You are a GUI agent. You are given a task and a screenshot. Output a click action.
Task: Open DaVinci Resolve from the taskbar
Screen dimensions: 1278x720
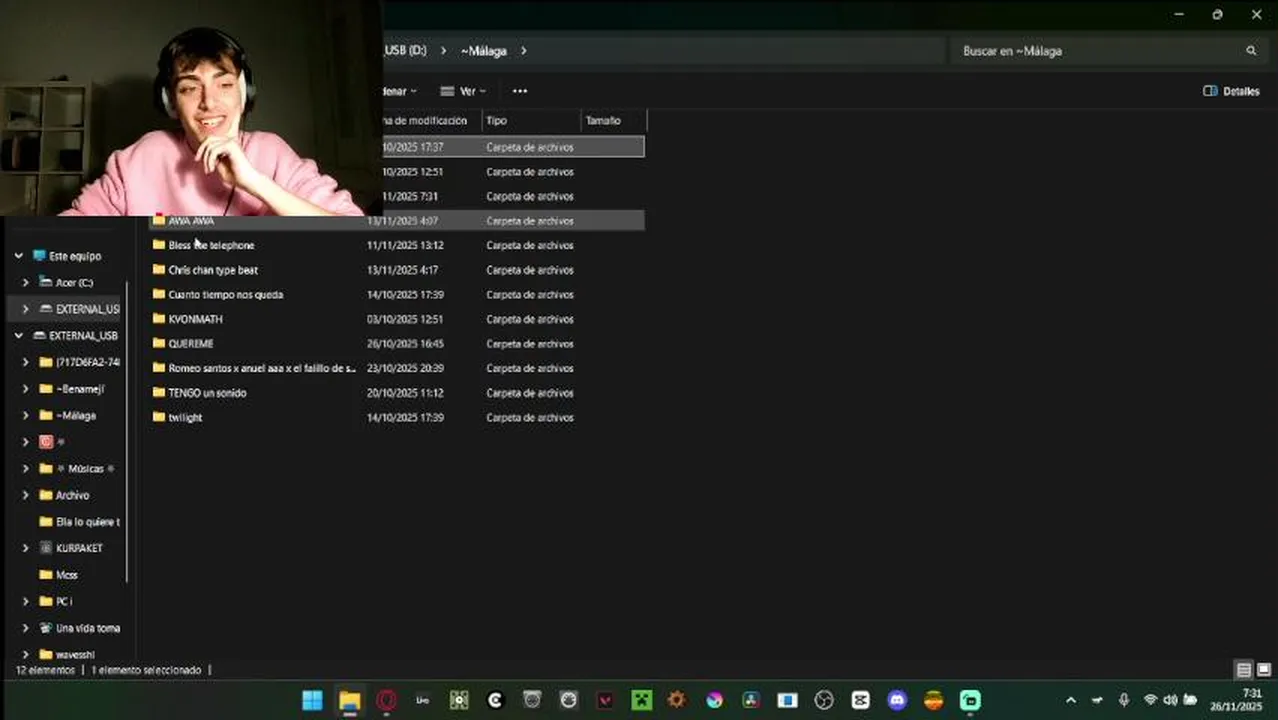(751, 700)
